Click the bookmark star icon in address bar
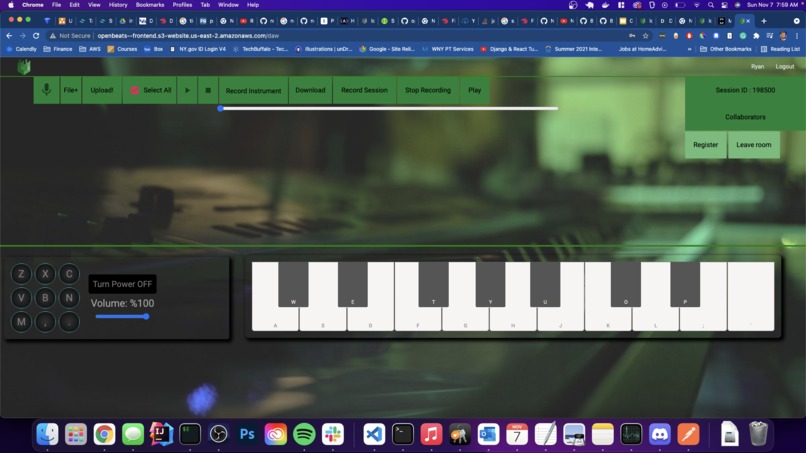The width and height of the screenshot is (806, 453). (646, 36)
